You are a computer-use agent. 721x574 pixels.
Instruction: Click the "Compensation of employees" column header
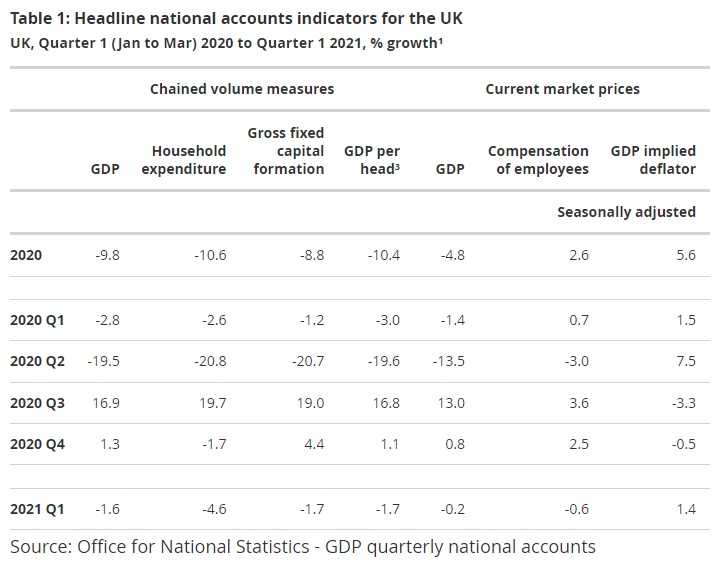pyautogui.click(x=538, y=160)
